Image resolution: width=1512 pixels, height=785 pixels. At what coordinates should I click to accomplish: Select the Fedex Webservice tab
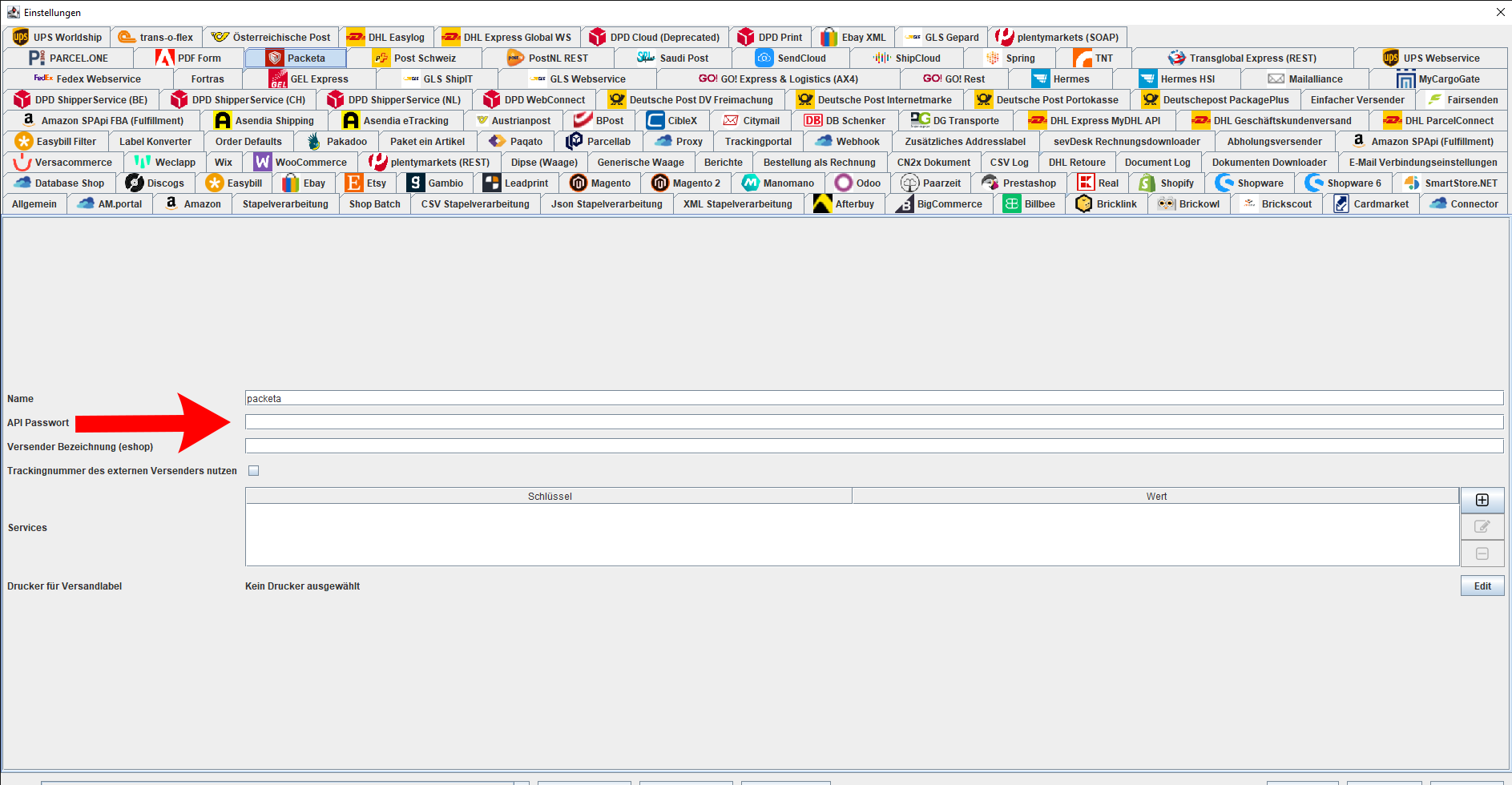tap(87, 78)
